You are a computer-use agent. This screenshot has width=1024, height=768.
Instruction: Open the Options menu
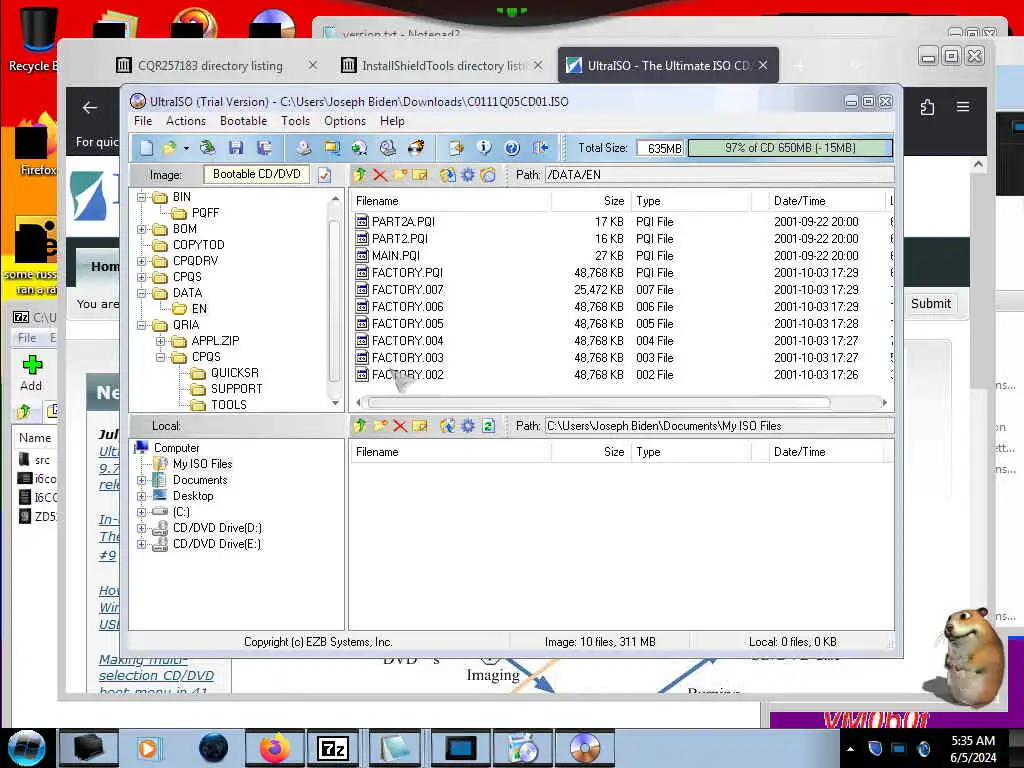(x=345, y=121)
